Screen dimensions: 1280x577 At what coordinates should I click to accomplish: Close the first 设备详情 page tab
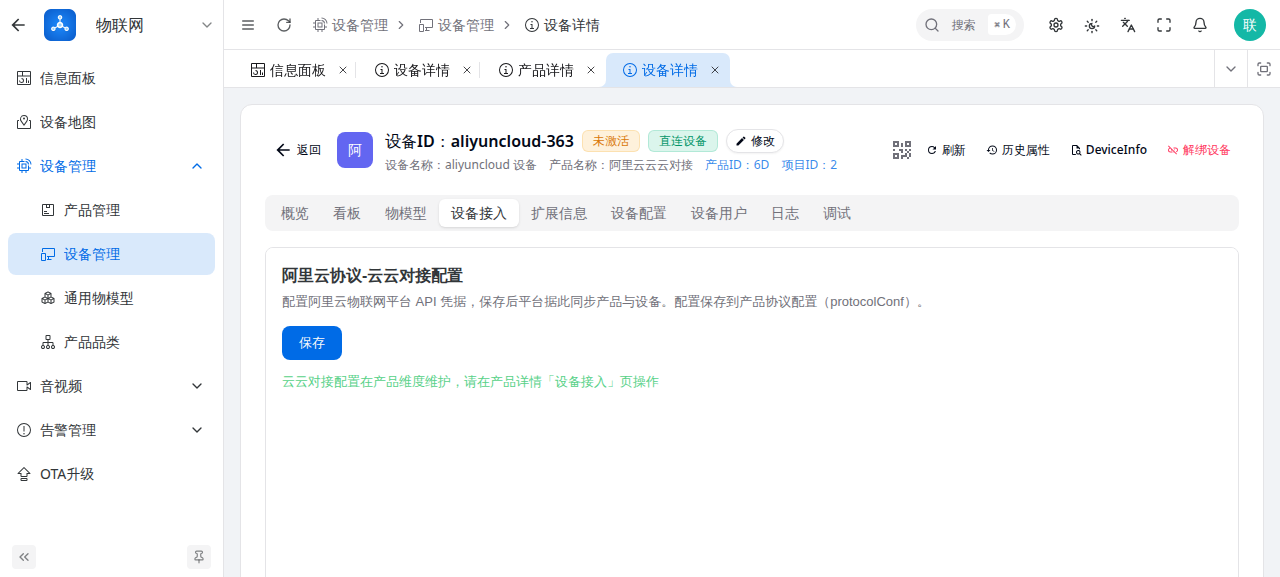coord(467,70)
